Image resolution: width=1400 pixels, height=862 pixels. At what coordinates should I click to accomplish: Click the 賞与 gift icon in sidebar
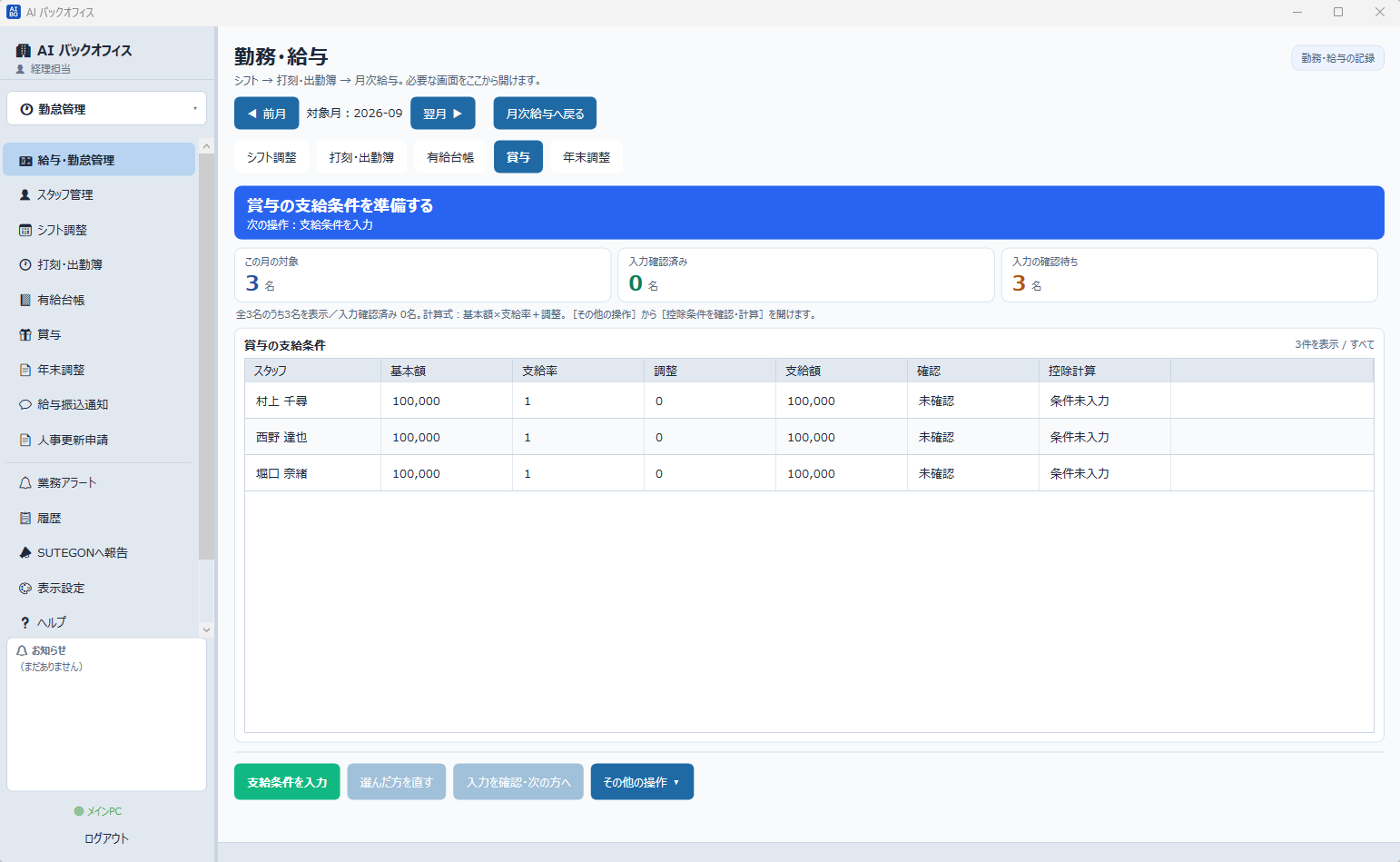25,335
